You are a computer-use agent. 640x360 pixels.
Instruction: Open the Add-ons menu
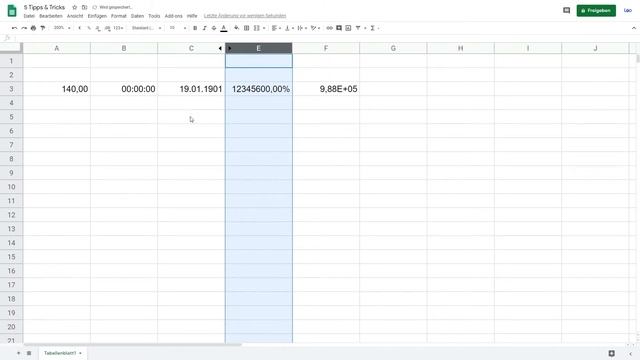[x=173, y=16]
